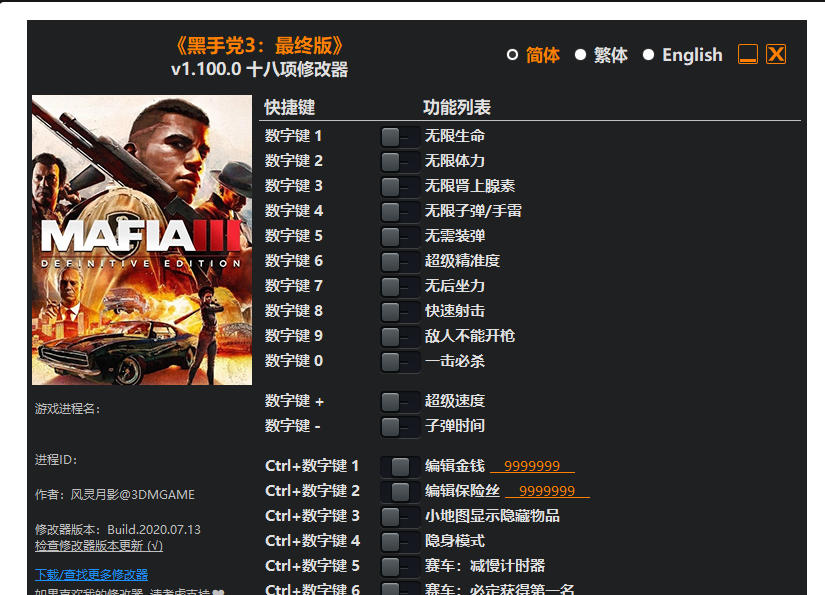Toggle 编辑金钱 switch
825x595 pixels.
[x=399, y=466]
